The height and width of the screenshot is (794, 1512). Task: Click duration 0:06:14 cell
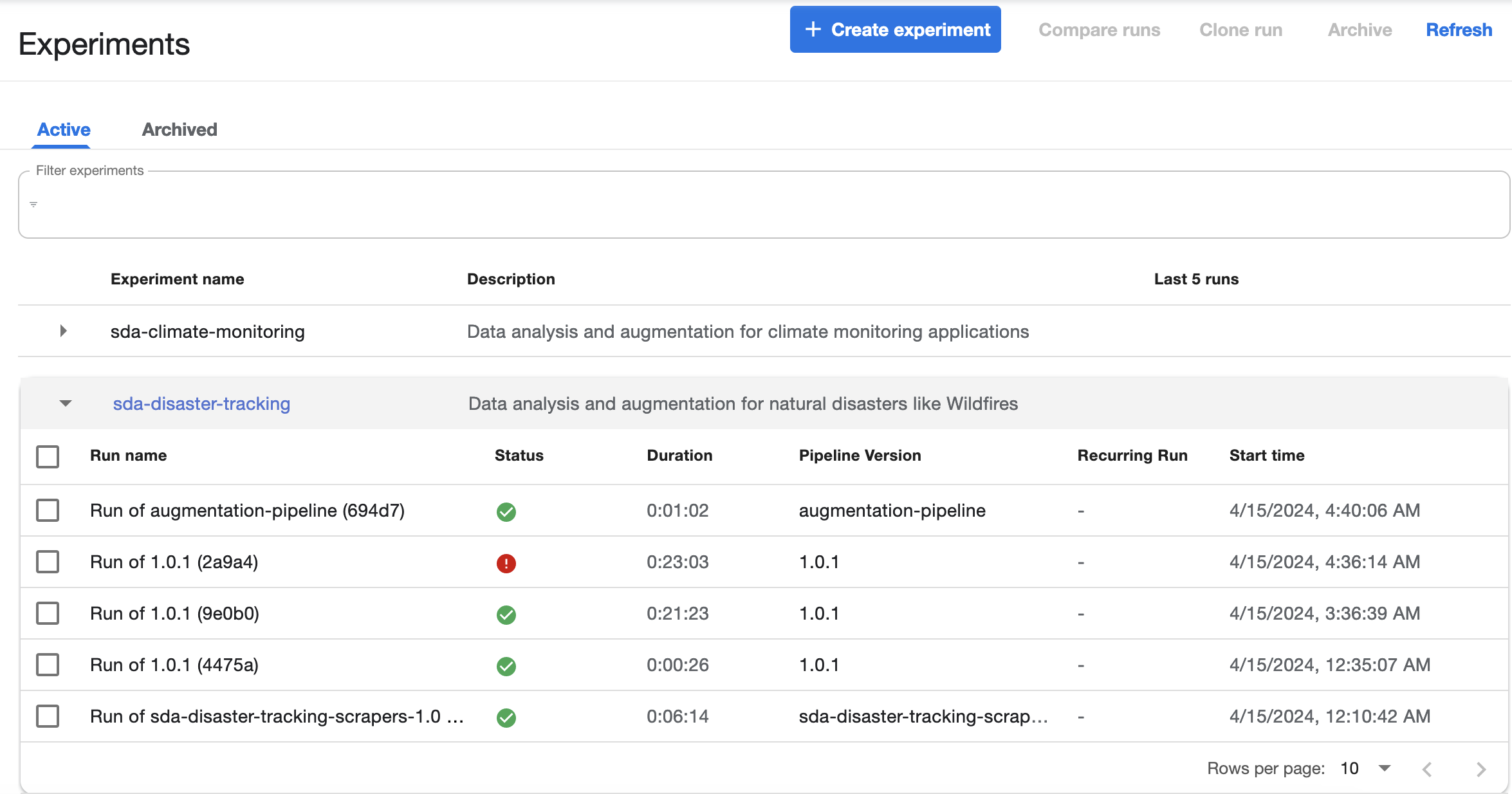tap(678, 716)
